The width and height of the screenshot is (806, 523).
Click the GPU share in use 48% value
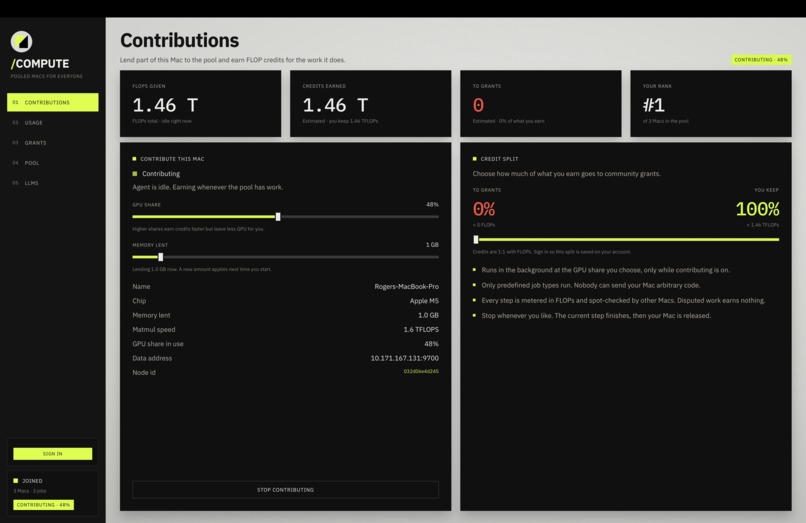[x=431, y=344]
